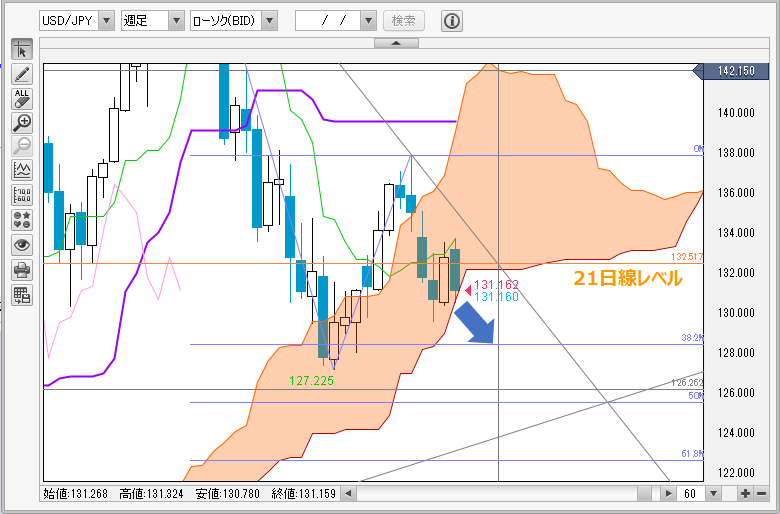The width and height of the screenshot is (780, 514).
Task: Open the symbols and marks tool
Action: click(22, 220)
